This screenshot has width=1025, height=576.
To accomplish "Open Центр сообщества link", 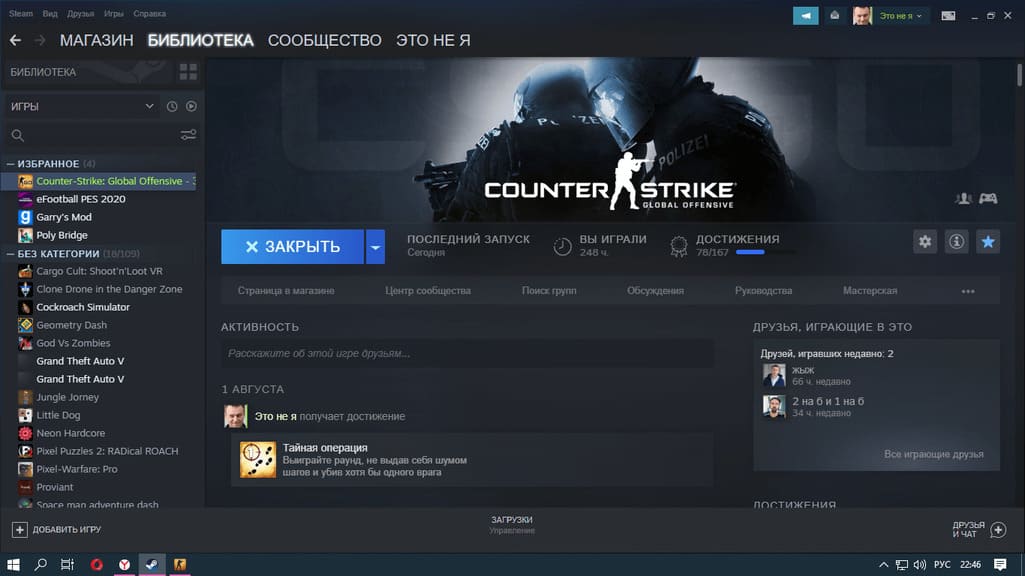I will click(x=428, y=291).
